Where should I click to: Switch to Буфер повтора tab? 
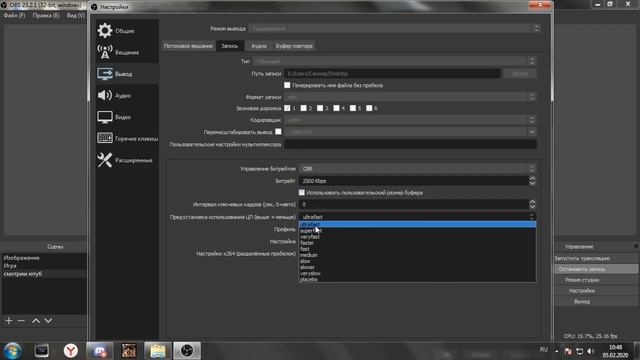tap(294, 46)
